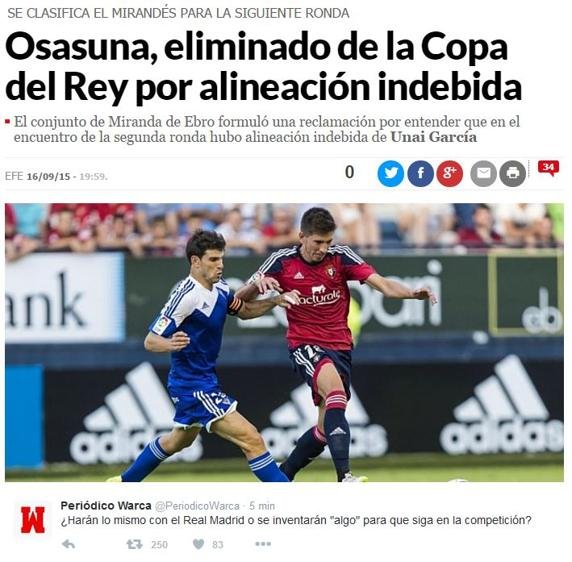
Task: Click the share counter showing 0
Action: click(349, 172)
